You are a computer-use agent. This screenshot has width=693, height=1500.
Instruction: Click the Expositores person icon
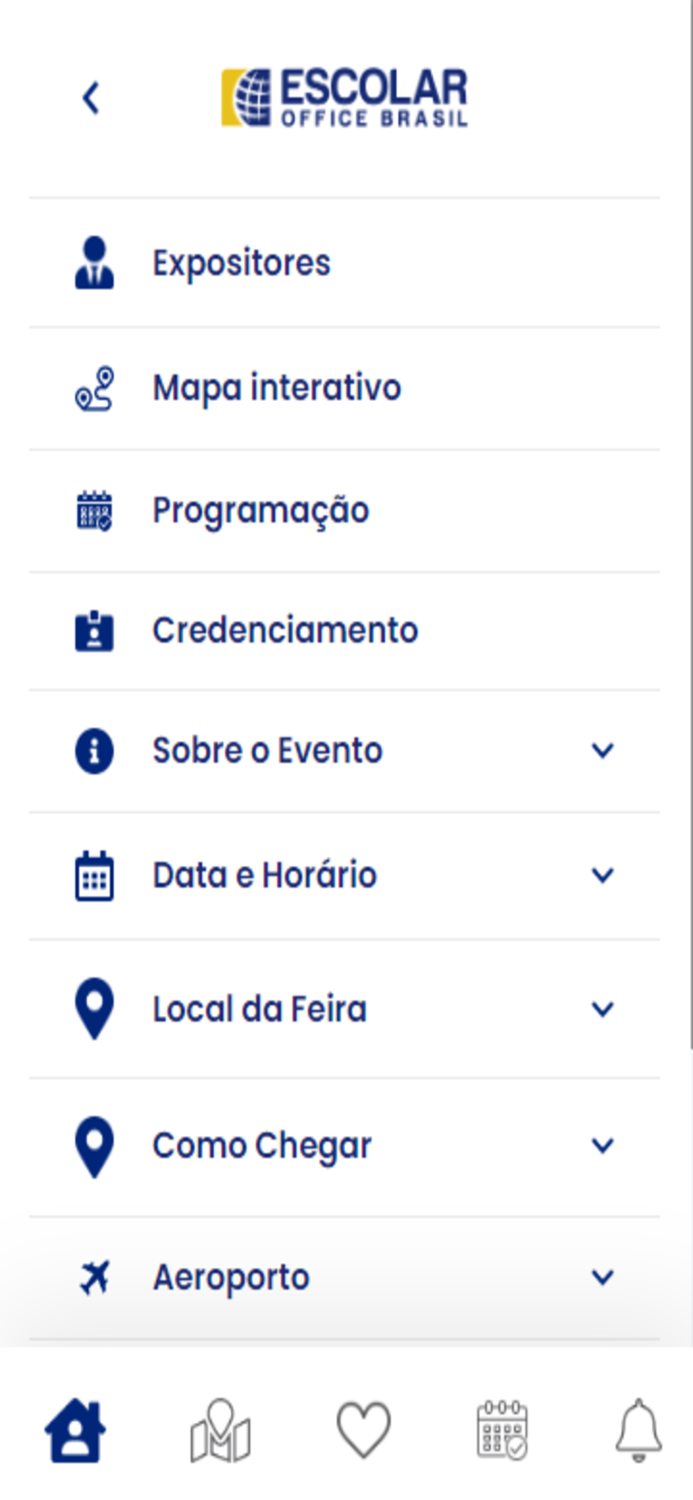(93, 262)
